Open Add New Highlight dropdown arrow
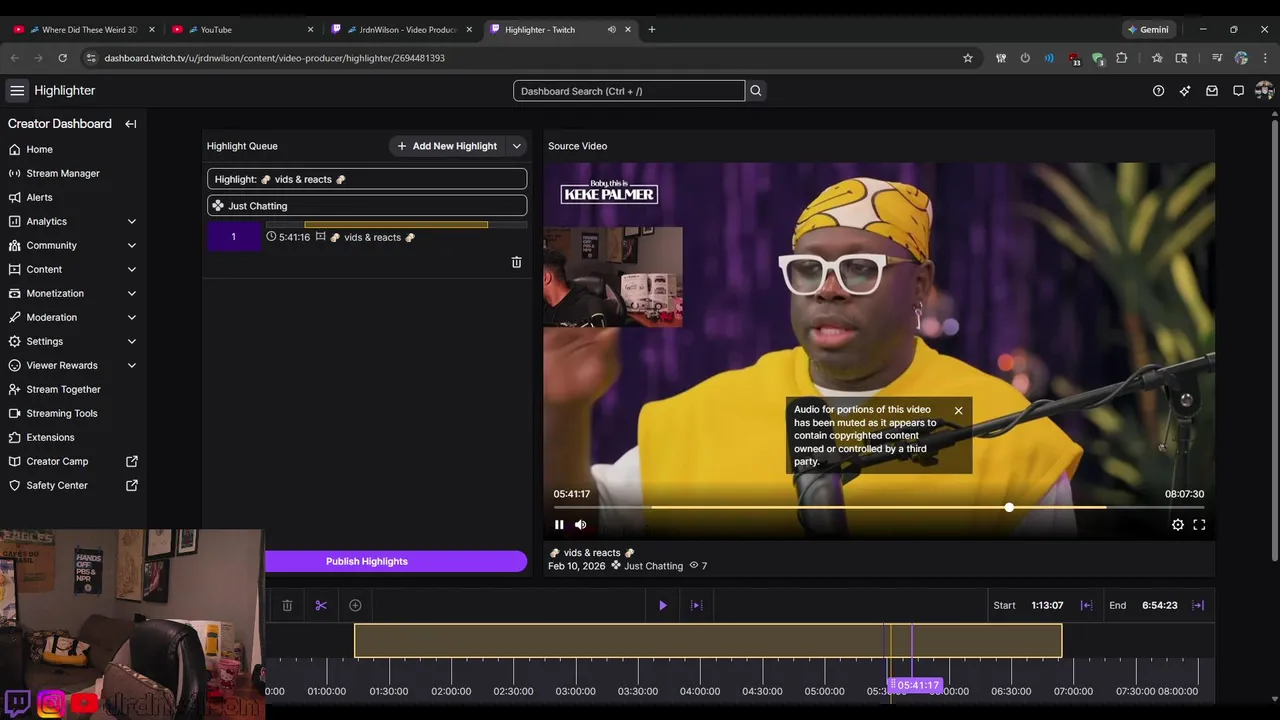The width and height of the screenshot is (1280, 720). click(517, 146)
